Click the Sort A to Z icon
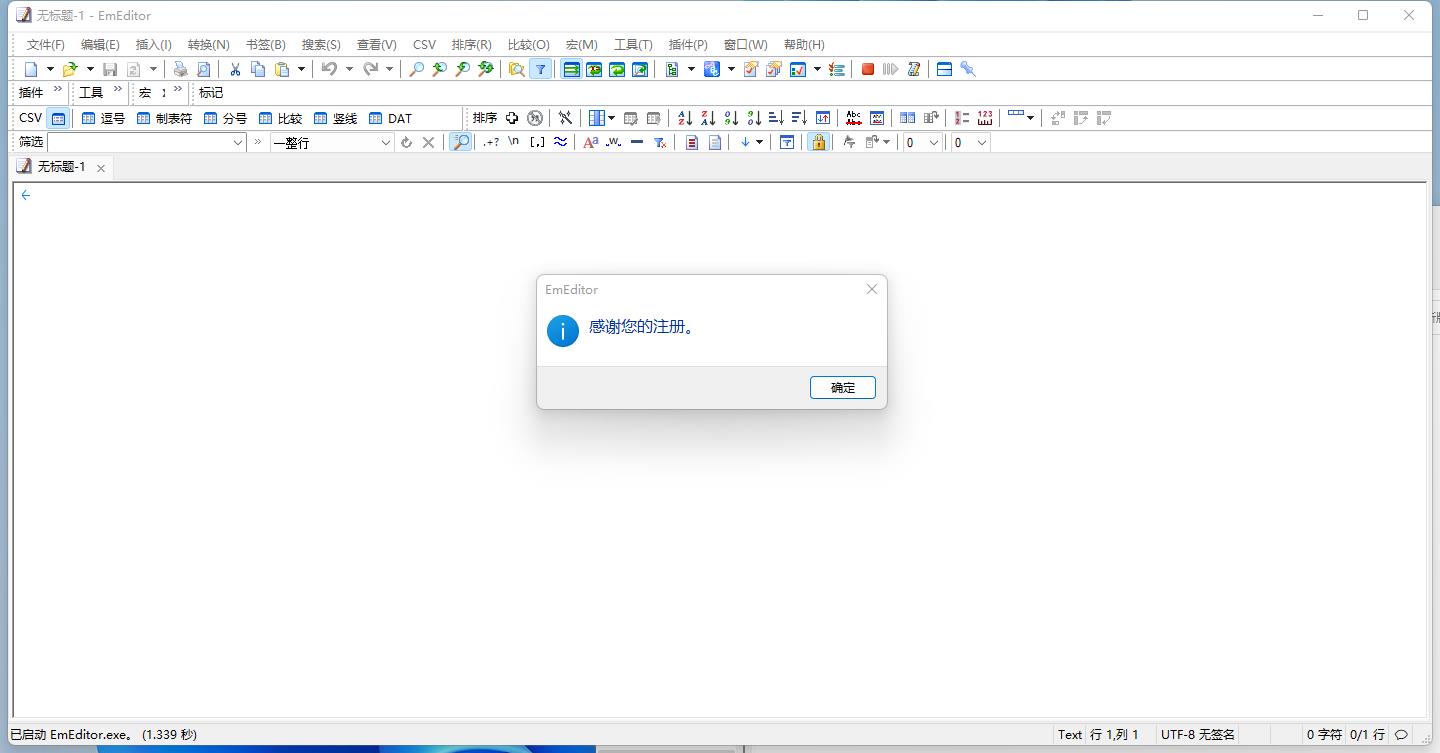Viewport: 1440px width, 753px height. pyautogui.click(x=685, y=118)
